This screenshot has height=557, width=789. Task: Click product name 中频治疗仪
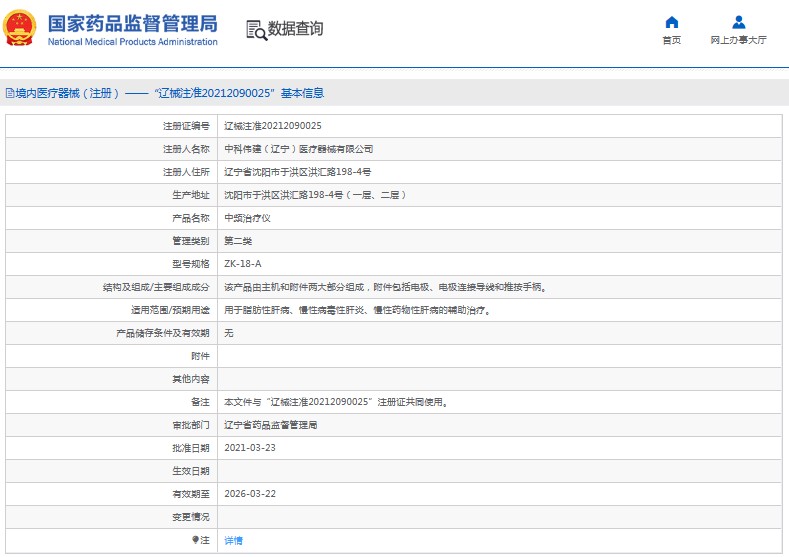(247, 218)
